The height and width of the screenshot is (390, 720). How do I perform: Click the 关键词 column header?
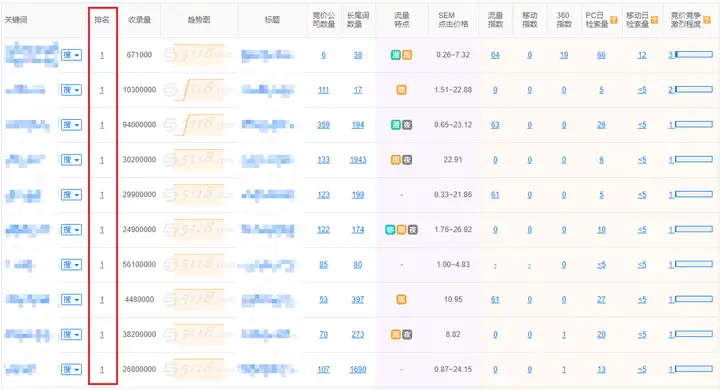[x=16, y=20]
